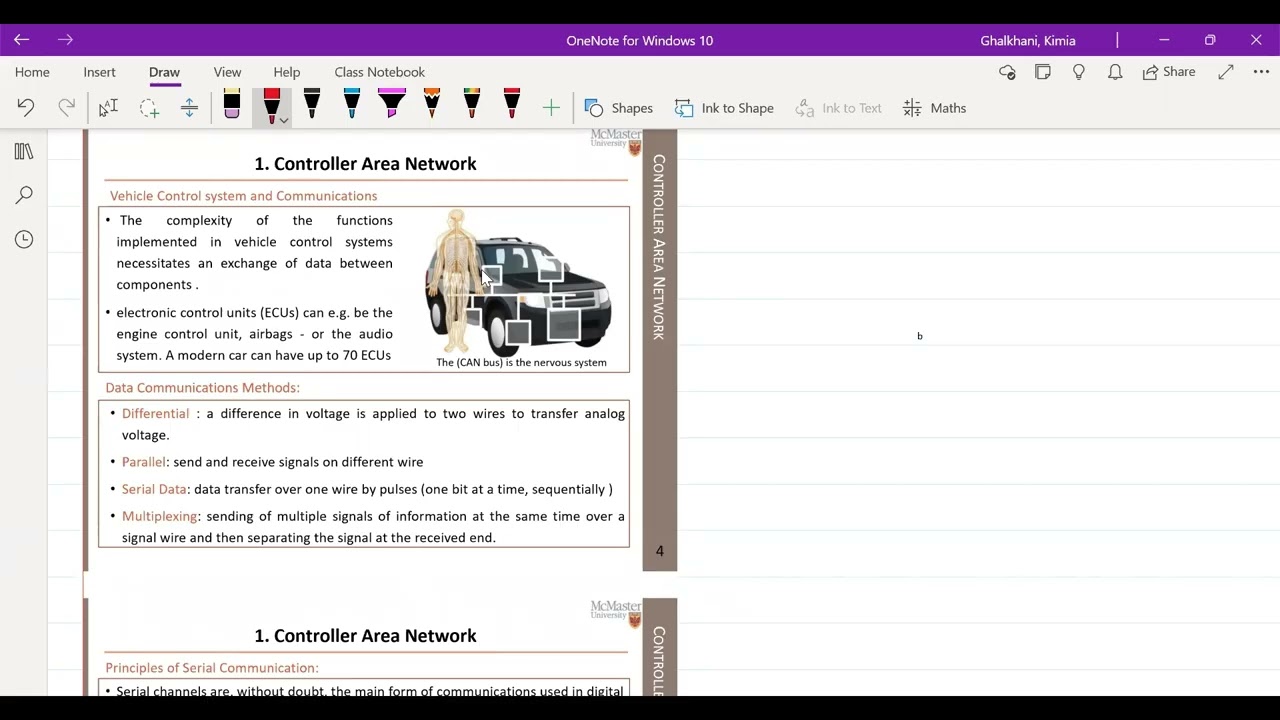Open the more options ellipsis menu
The height and width of the screenshot is (720, 1280).
[1261, 72]
